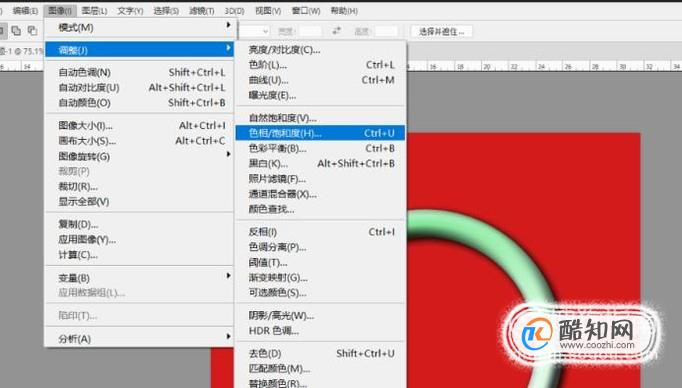Choose 显示全部(V) menu entry
Viewport: 682px width, 388px height.
[140, 202]
